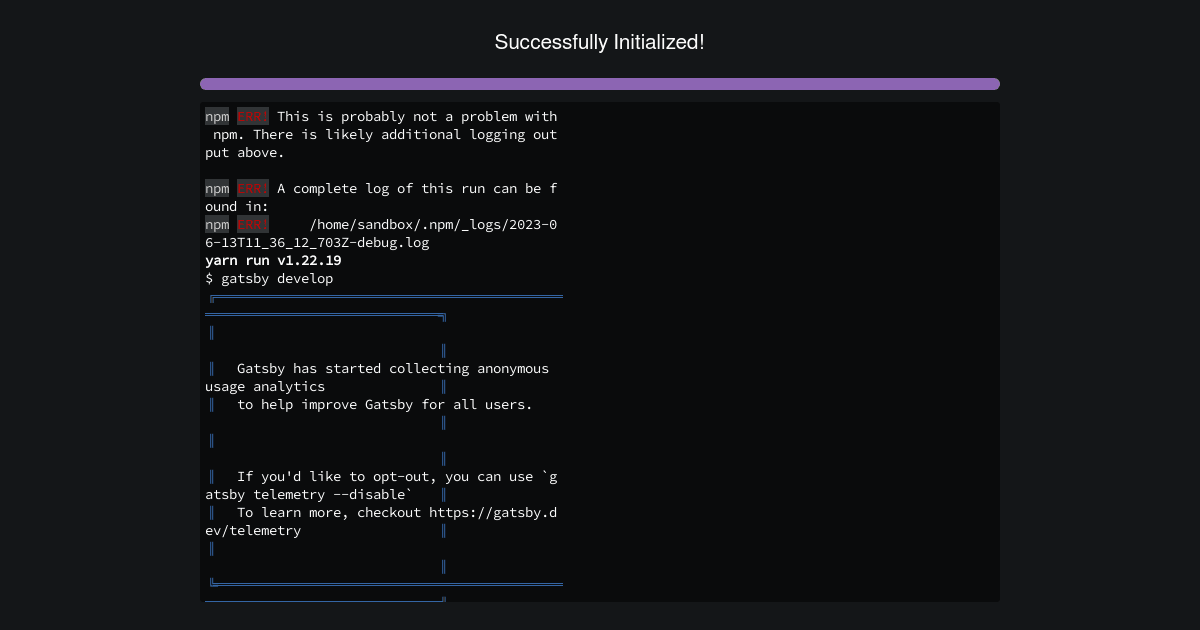Click the blue border of the telemetry box
Screen dimensions: 1200x630
pyautogui.click(x=443, y=440)
